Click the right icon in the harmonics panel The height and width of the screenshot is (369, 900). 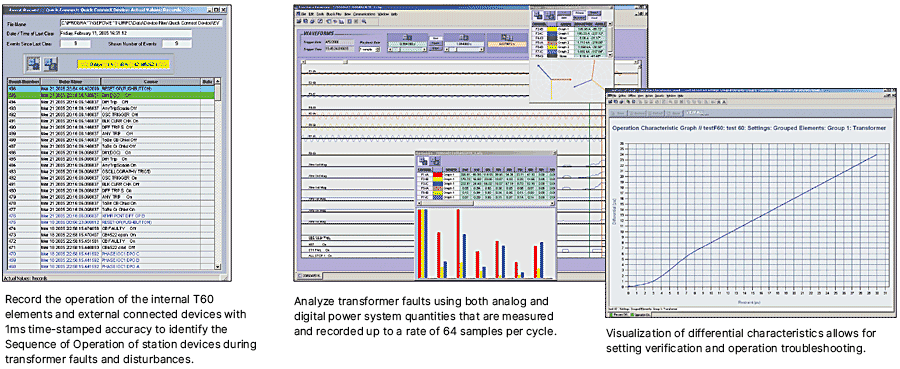pos(435,161)
